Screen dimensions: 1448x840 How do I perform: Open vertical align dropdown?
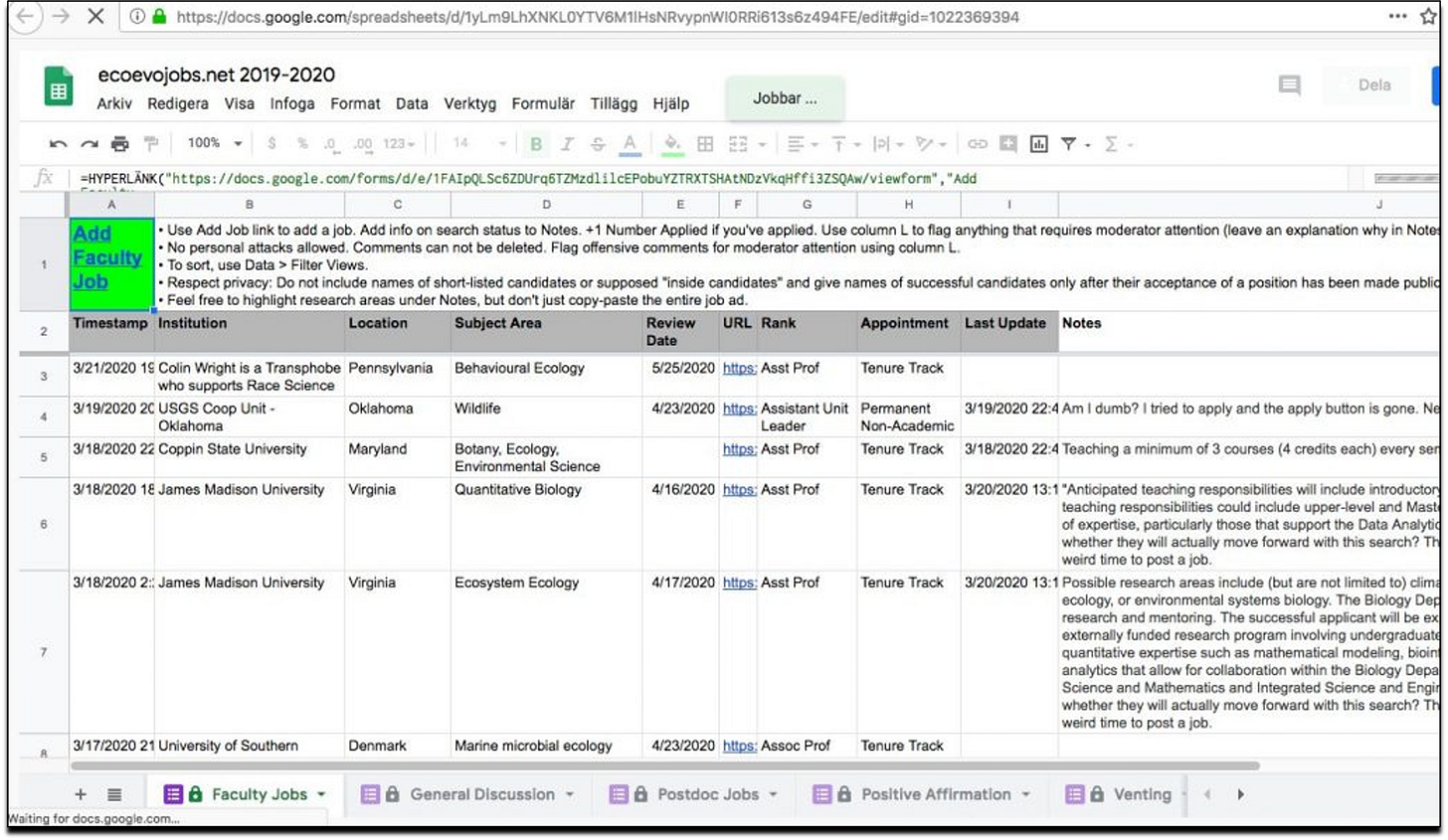[844, 144]
